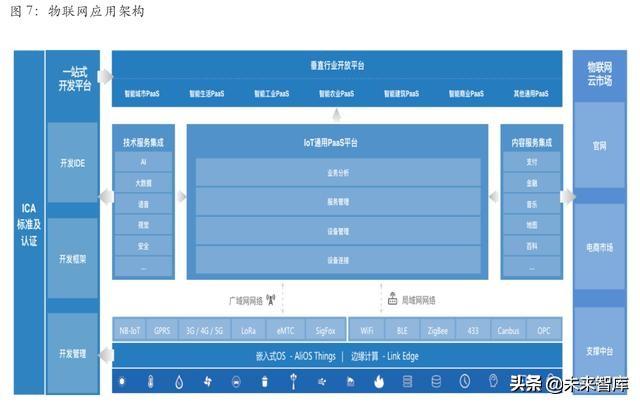
Task: Click the 支付 content service item
Action: (531, 161)
